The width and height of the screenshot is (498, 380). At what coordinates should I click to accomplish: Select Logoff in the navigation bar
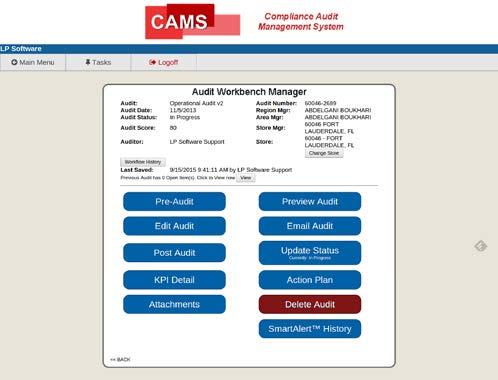click(164, 62)
